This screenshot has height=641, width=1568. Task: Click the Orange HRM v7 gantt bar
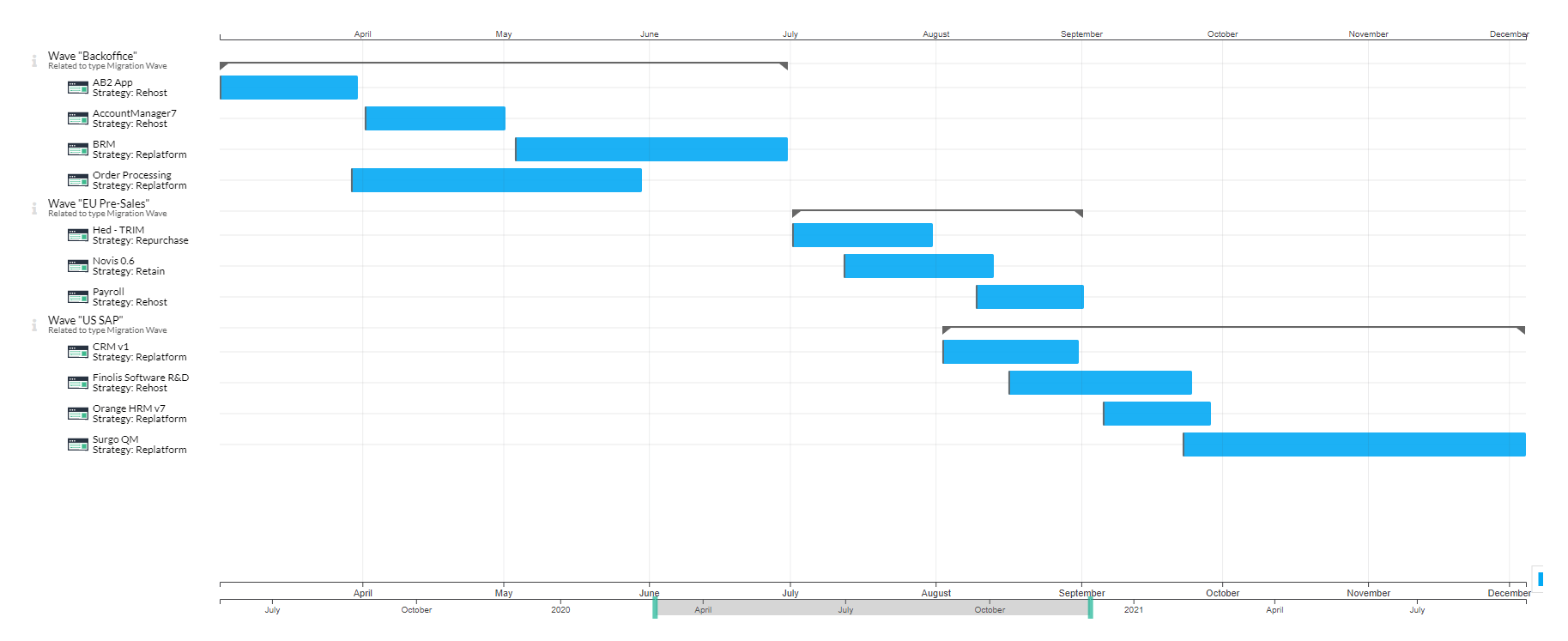click(x=1157, y=414)
